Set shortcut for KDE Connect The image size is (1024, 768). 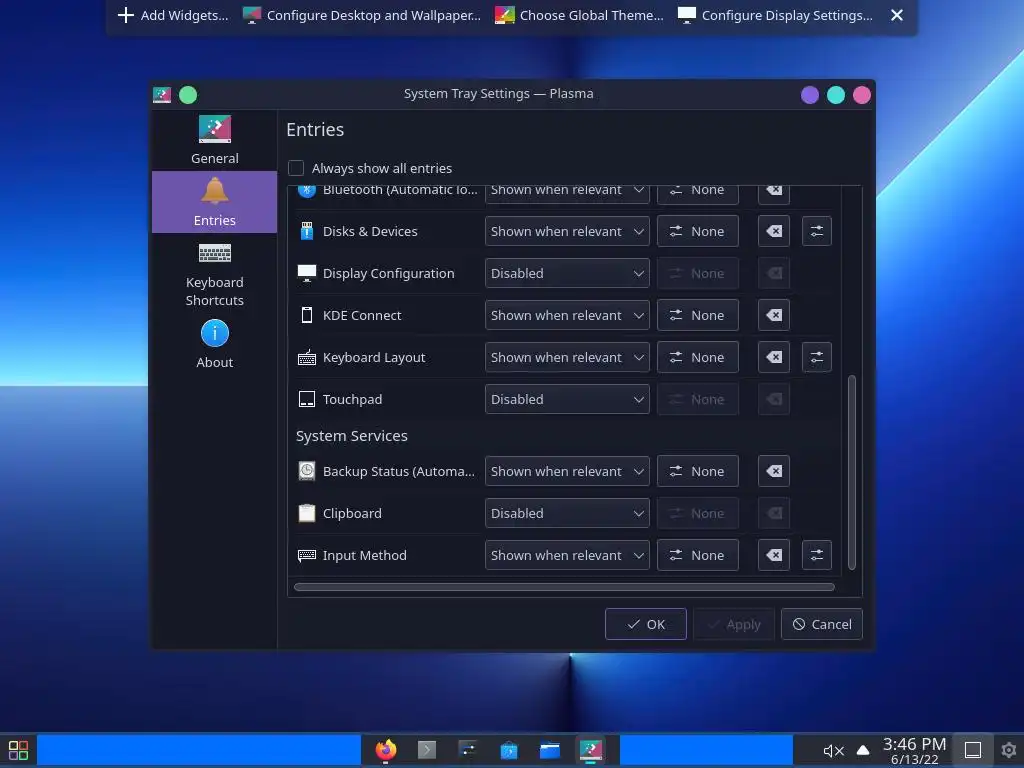coord(697,315)
